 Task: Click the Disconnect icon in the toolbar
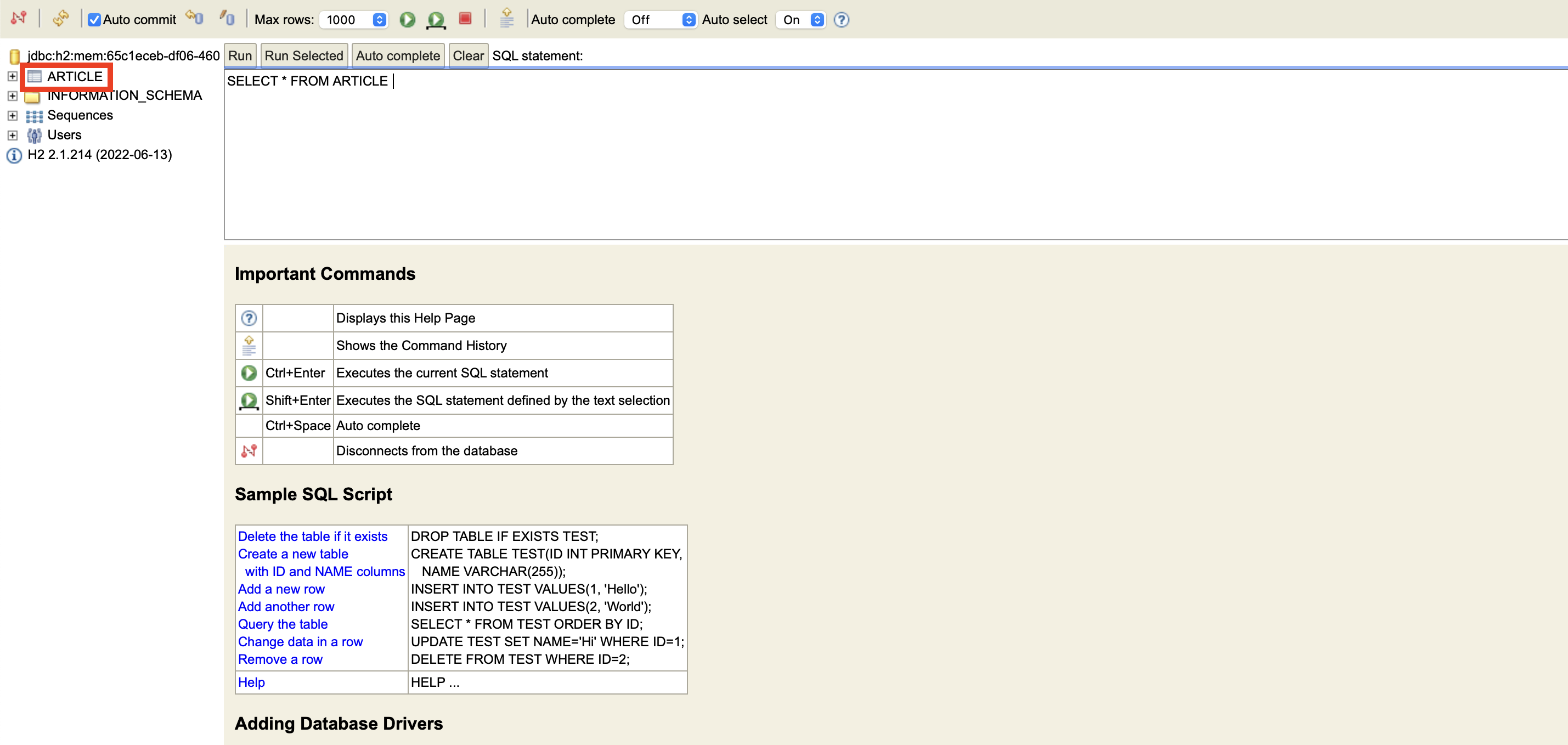18,18
